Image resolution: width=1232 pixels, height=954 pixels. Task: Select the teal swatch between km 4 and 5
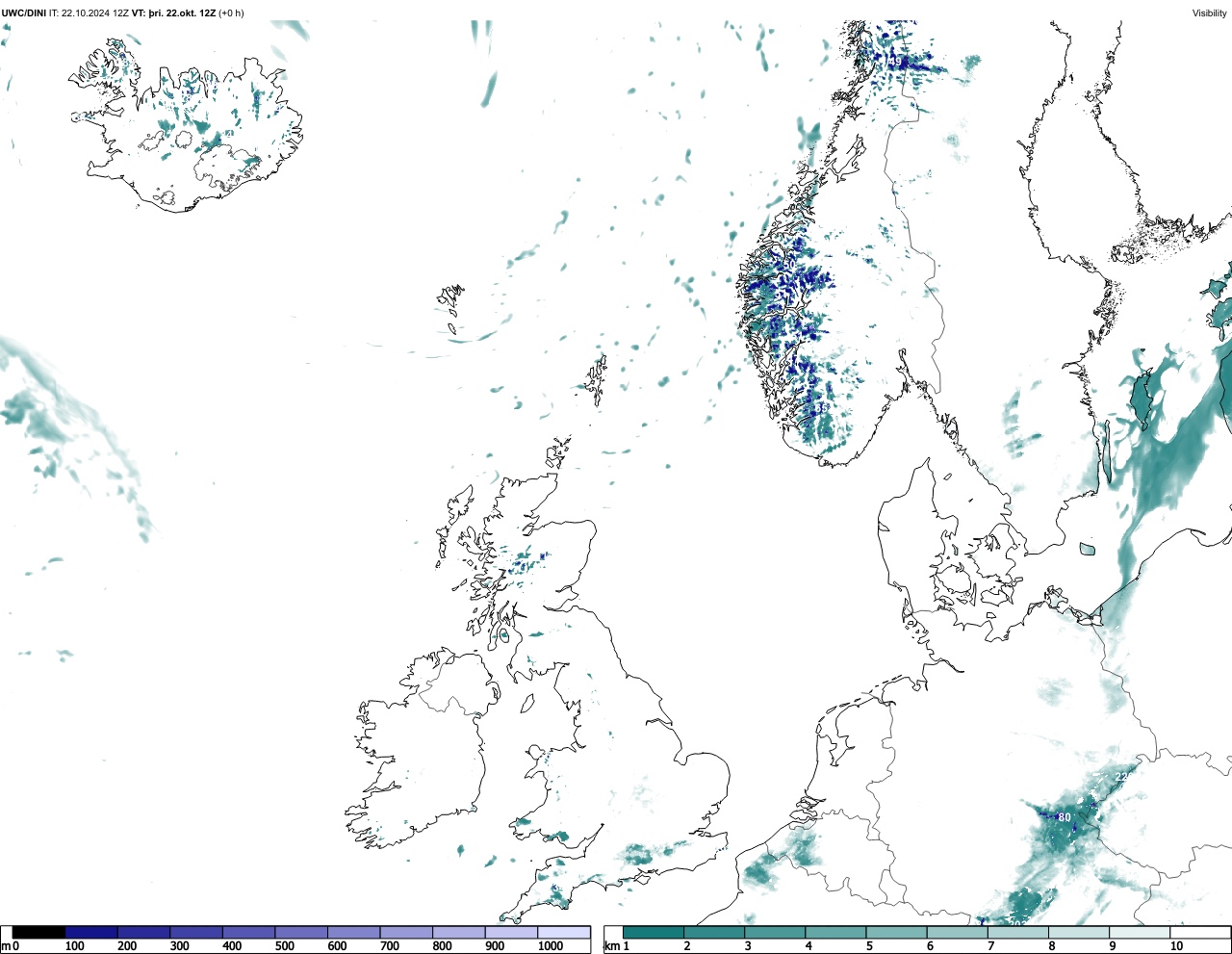[835, 932]
